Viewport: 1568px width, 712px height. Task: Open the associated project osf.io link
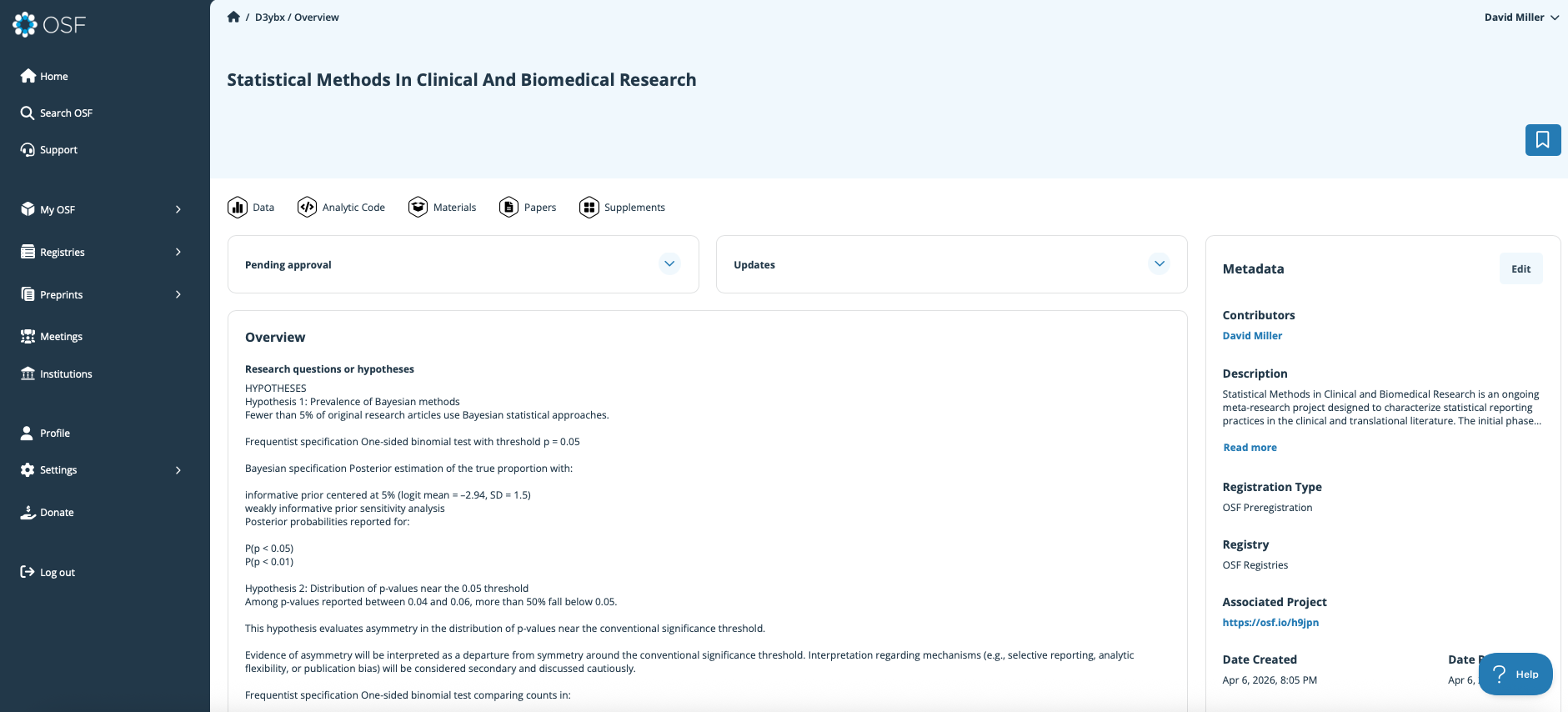point(1270,623)
